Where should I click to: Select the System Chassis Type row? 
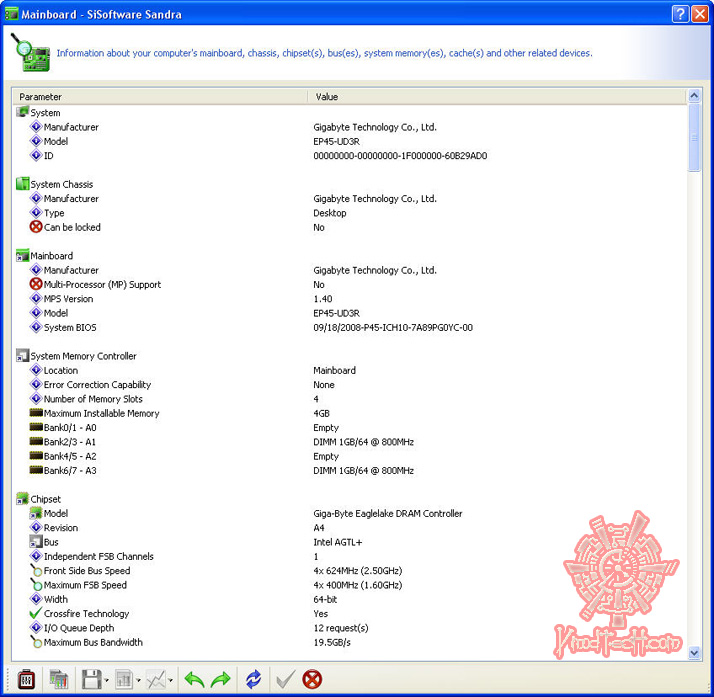[350, 213]
